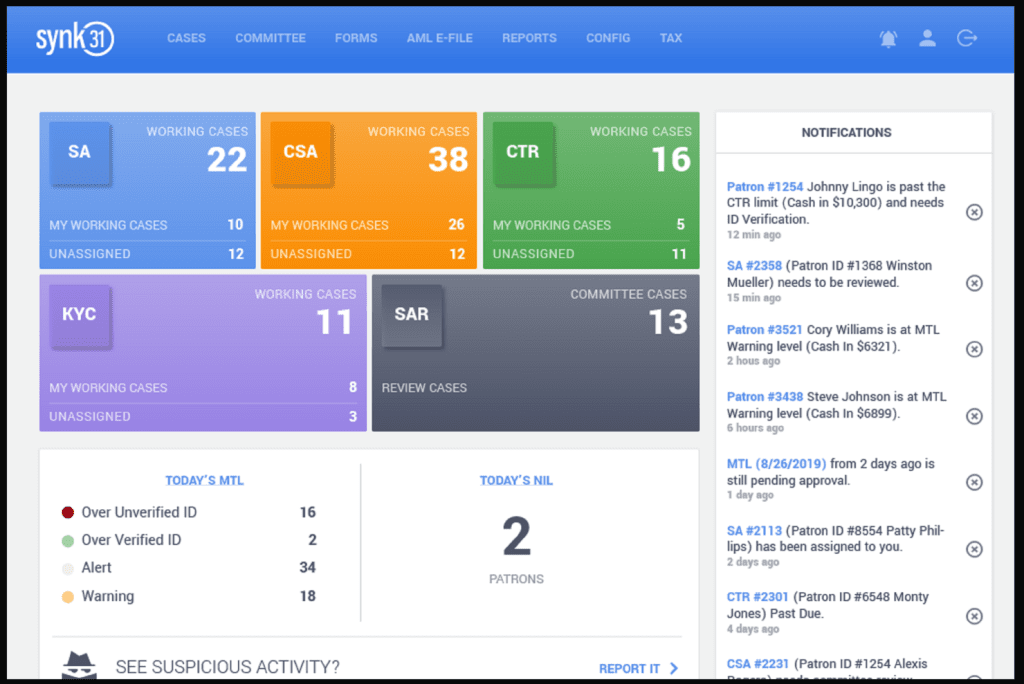The height and width of the screenshot is (684, 1024).
Task: Click the CTR working cases count 16
Action: coord(671,160)
